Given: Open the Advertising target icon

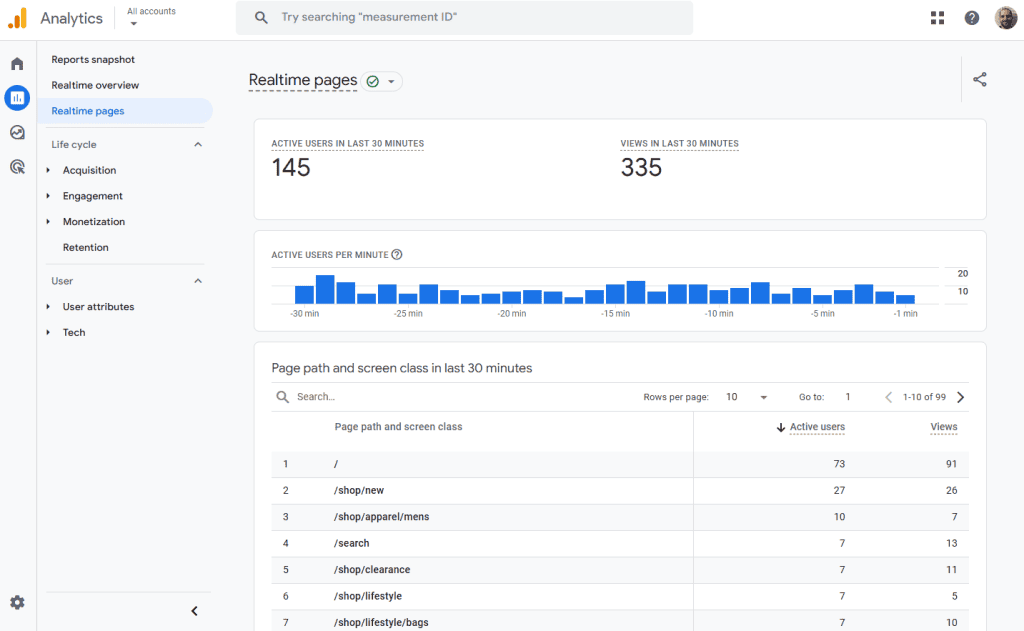Looking at the screenshot, I should [17, 167].
